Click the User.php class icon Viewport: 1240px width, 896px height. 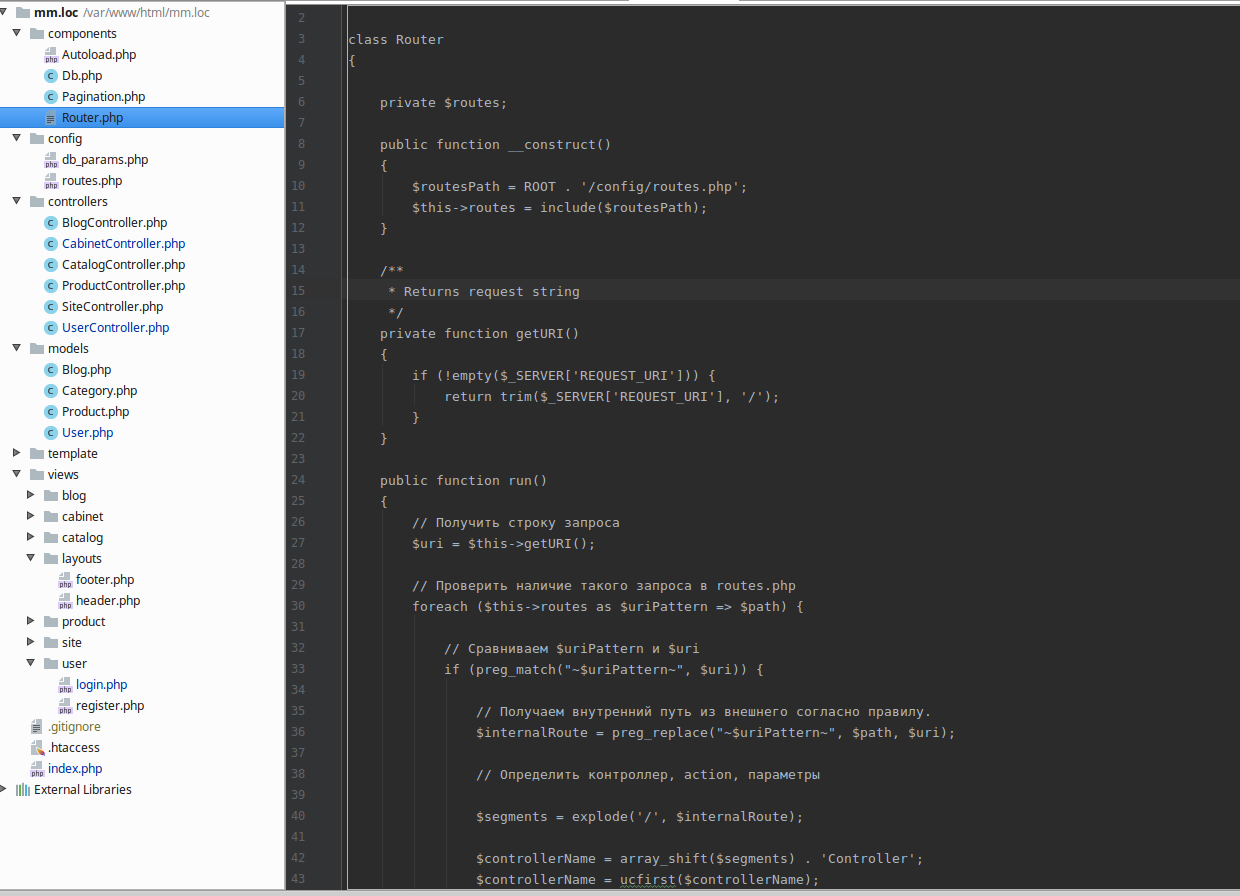click(x=51, y=433)
